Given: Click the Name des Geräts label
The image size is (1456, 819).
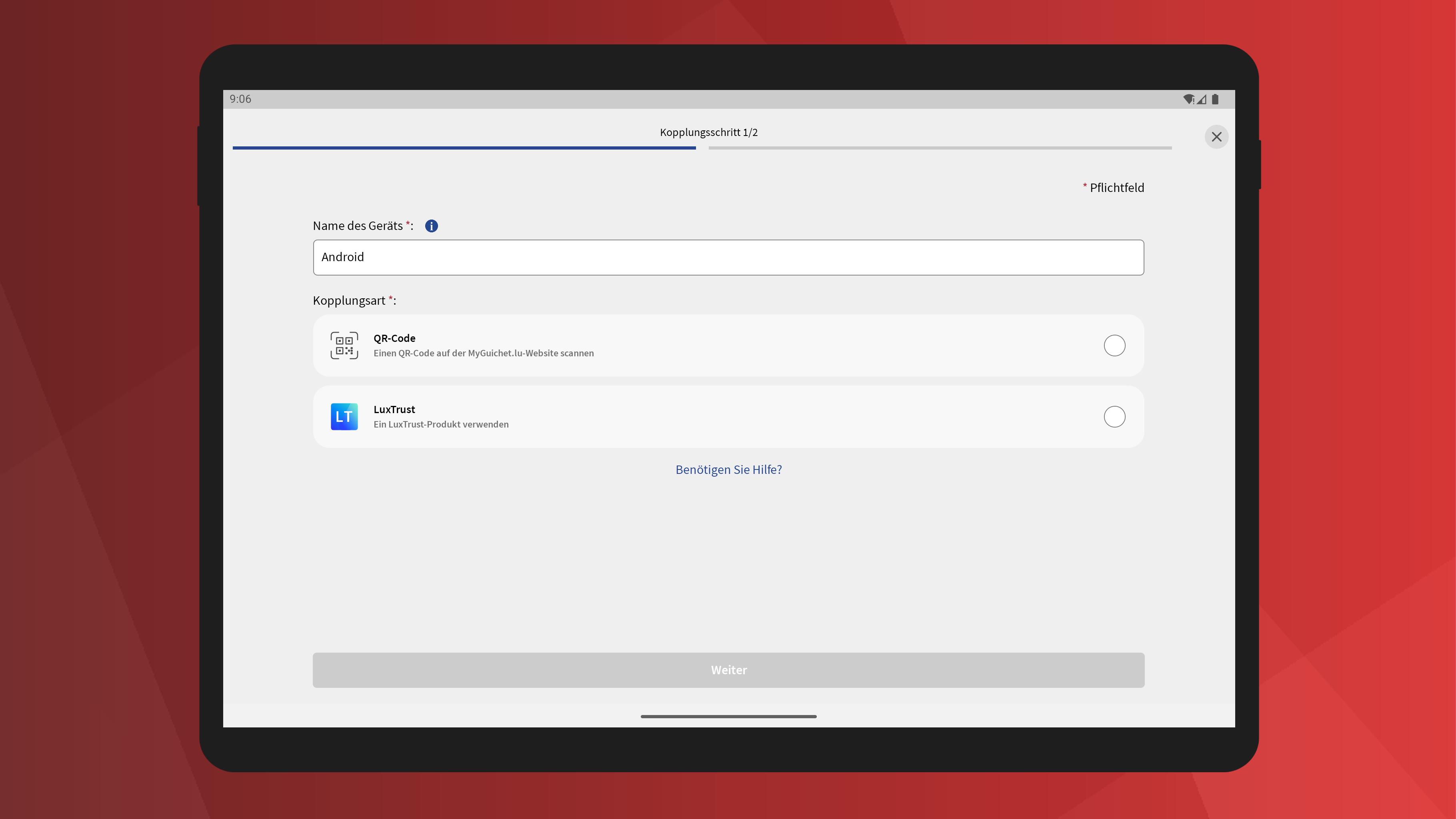Looking at the screenshot, I should coord(364,226).
